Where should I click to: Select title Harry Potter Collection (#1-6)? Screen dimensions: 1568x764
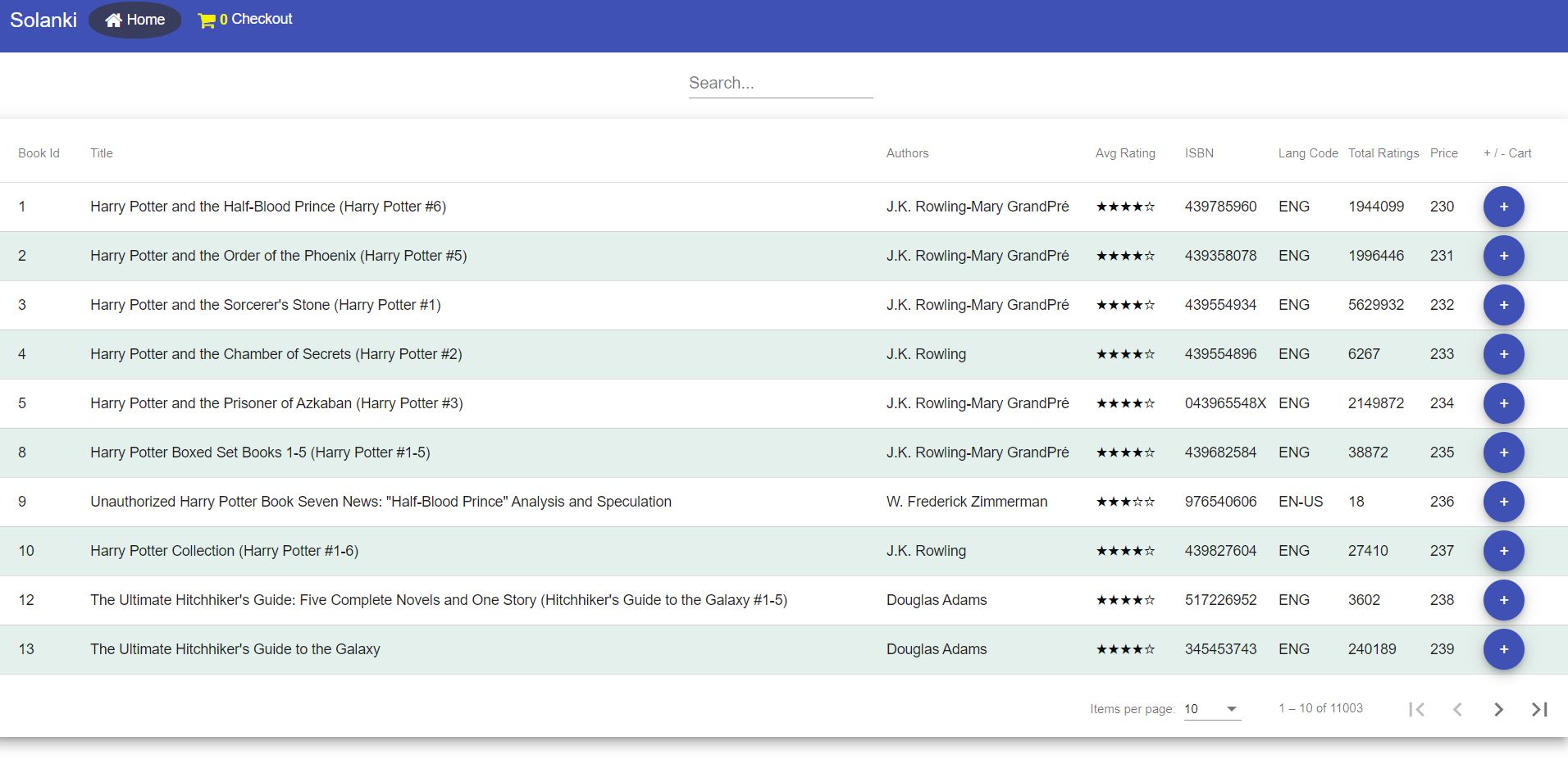pyautogui.click(x=225, y=551)
